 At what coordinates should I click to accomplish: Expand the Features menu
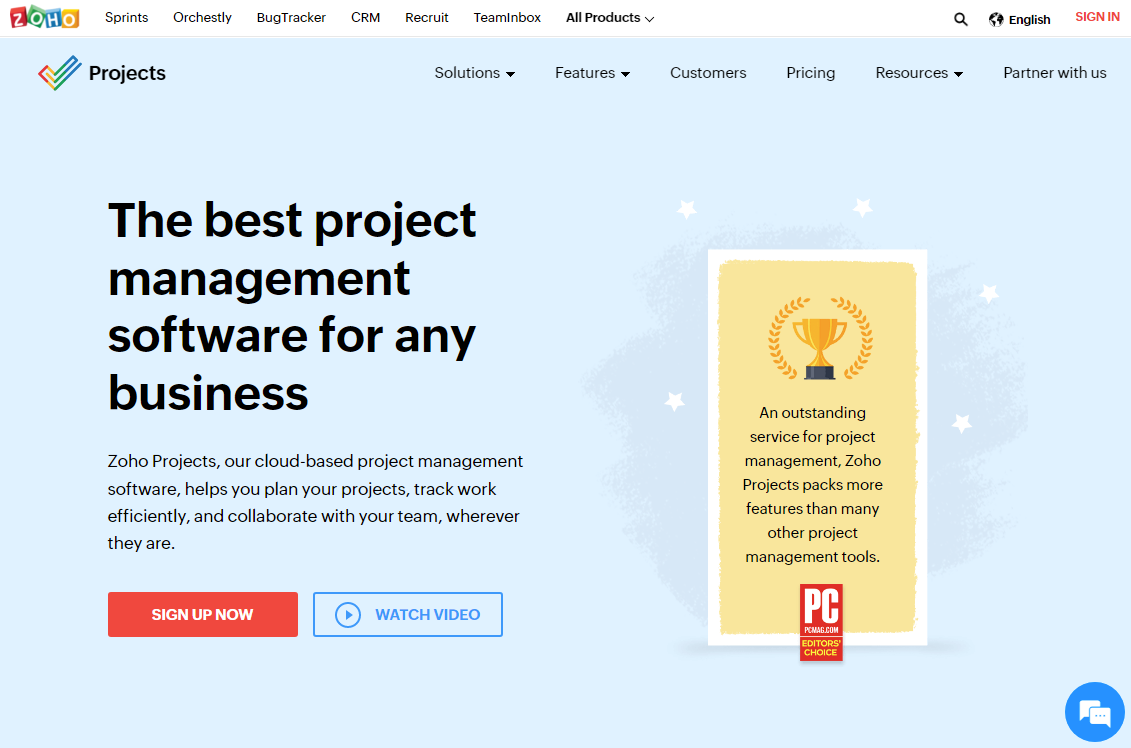(x=592, y=73)
